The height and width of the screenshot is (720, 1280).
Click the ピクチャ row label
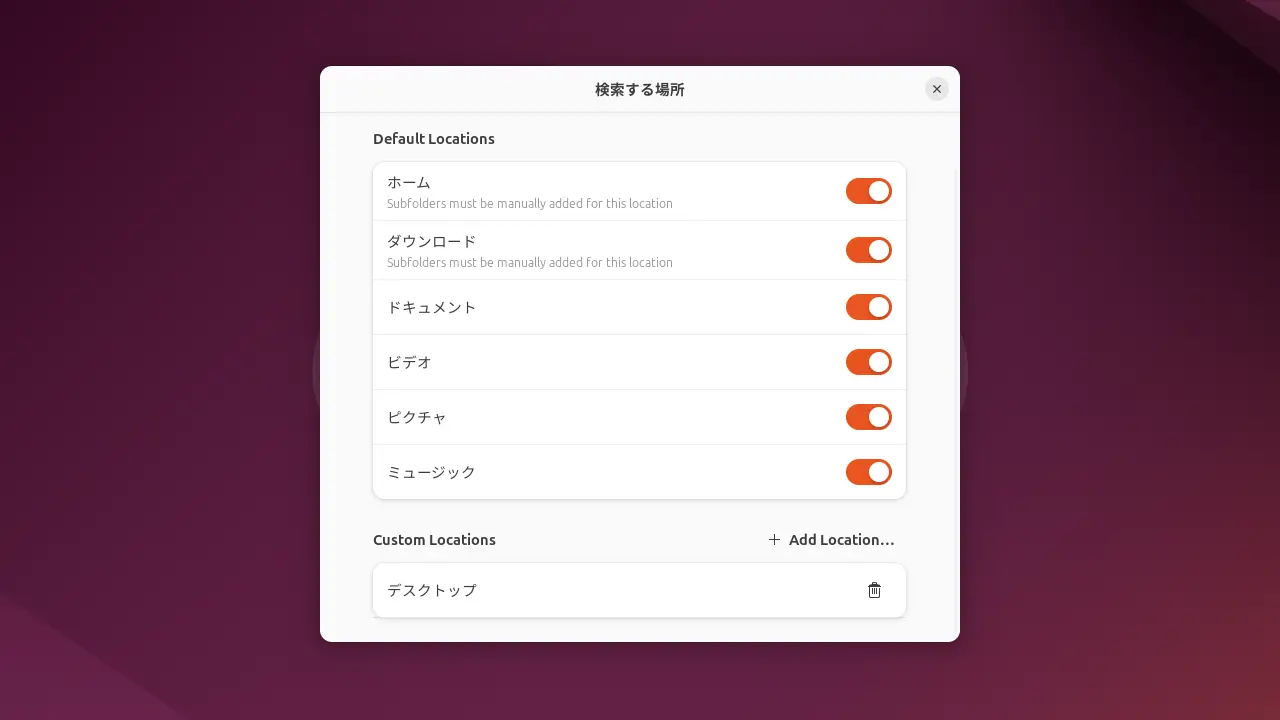click(417, 417)
